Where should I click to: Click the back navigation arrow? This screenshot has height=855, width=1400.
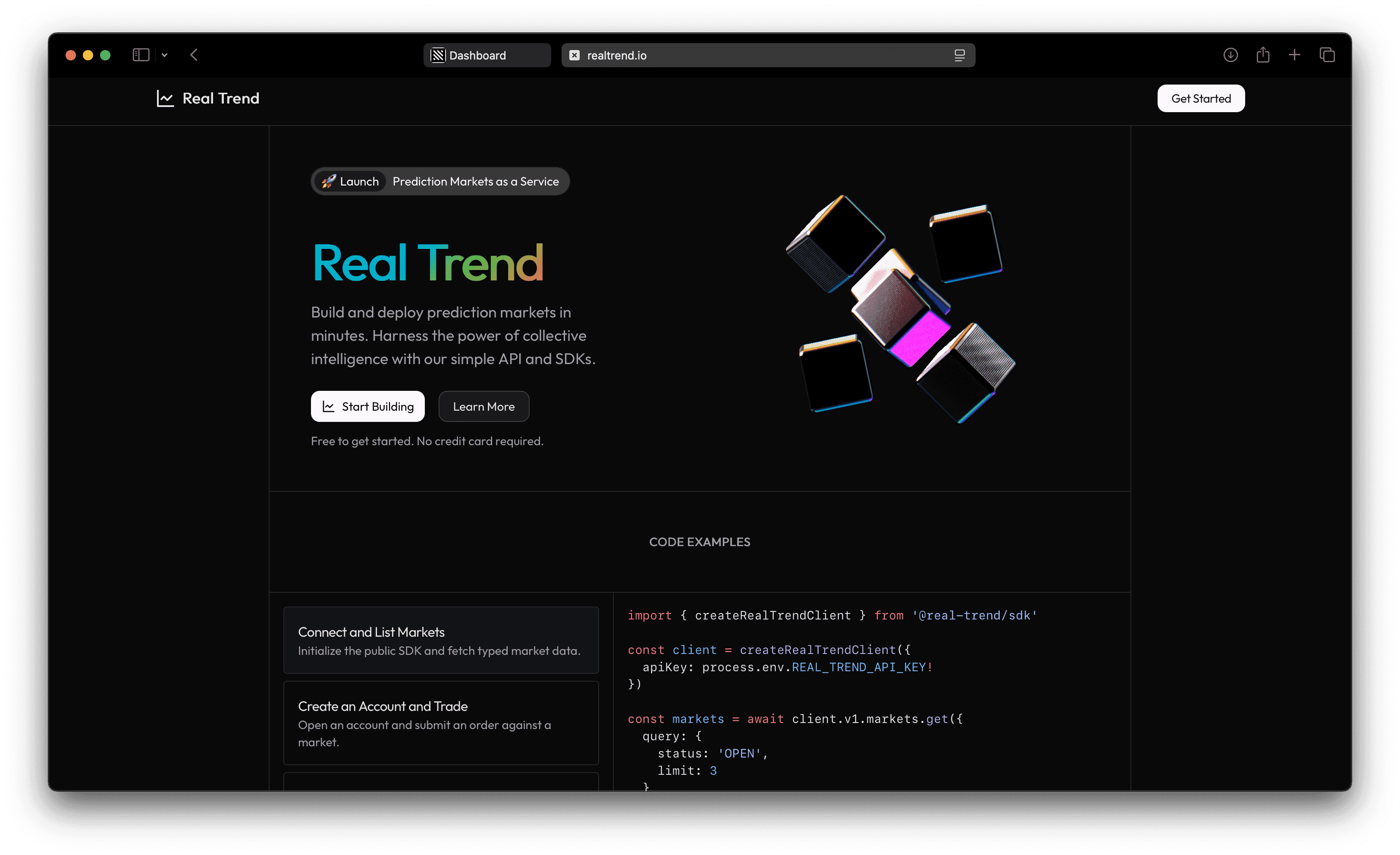coord(194,54)
